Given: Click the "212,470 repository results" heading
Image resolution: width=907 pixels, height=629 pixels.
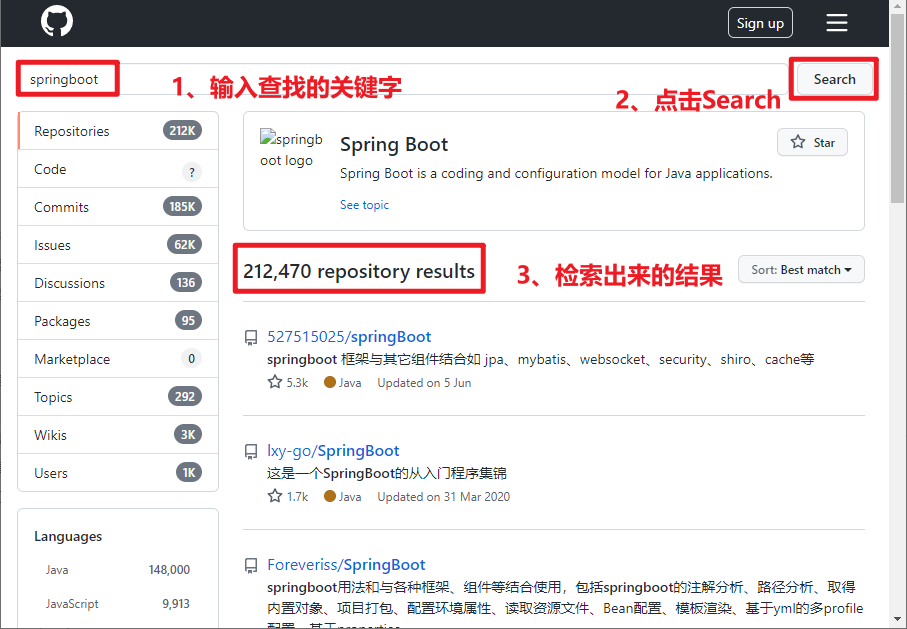Looking at the screenshot, I should (359, 271).
